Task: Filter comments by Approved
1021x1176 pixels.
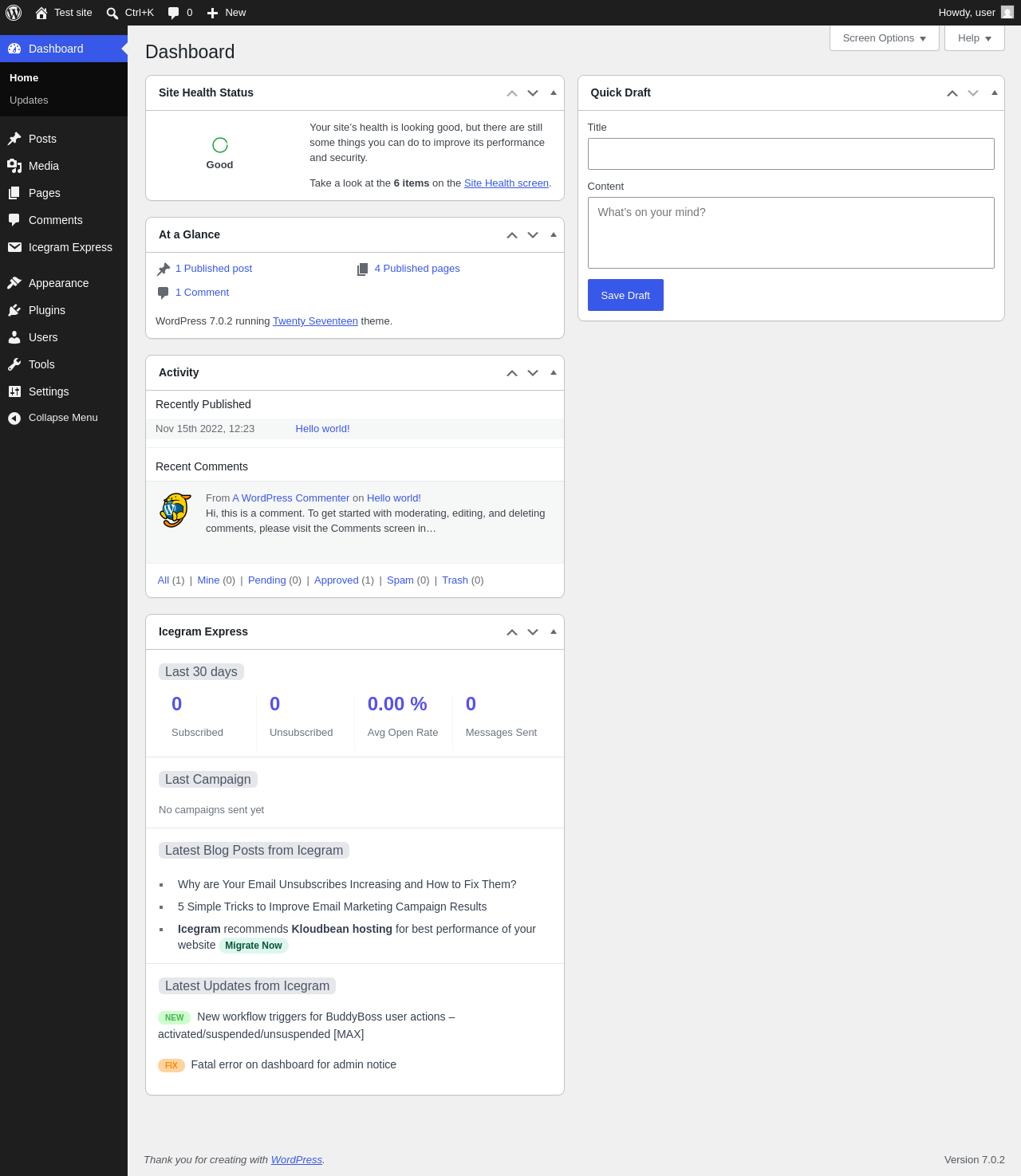Action: tap(337, 580)
